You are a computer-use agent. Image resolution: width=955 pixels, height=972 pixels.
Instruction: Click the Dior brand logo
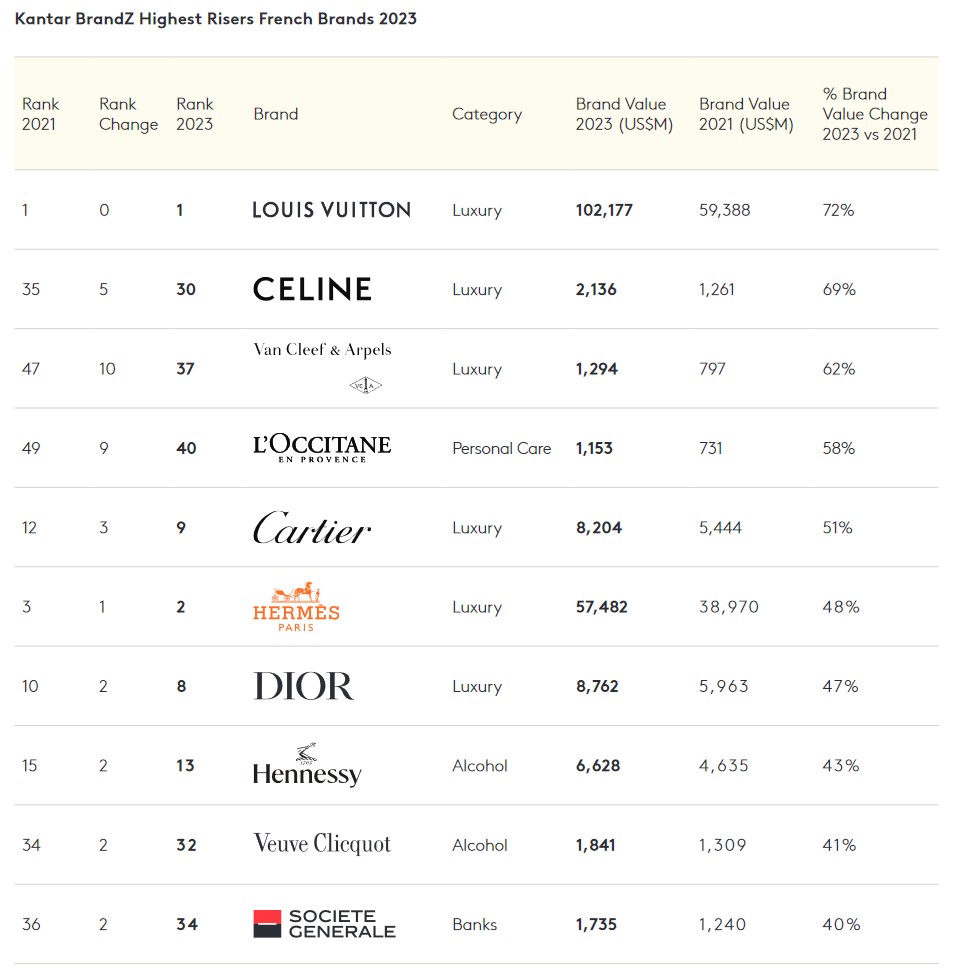(x=303, y=686)
